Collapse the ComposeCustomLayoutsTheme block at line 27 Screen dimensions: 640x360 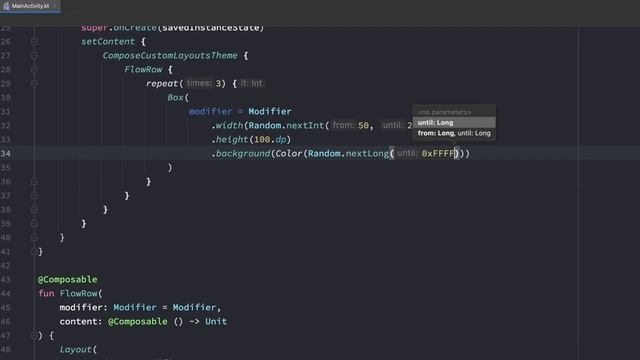tap(34, 56)
